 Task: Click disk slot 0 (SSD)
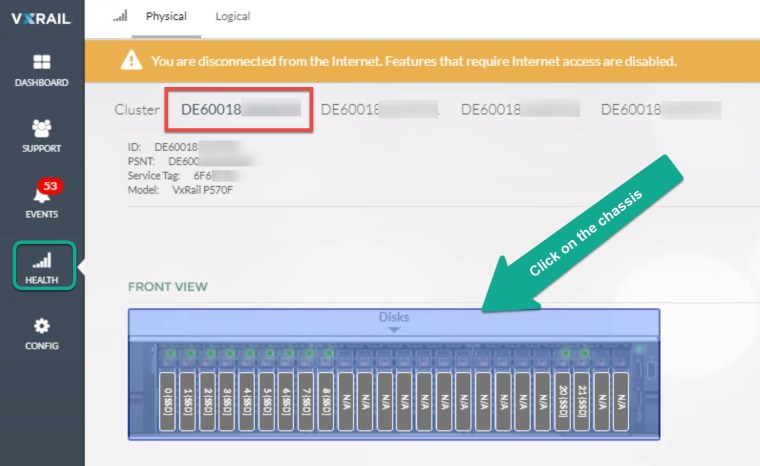tap(167, 402)
